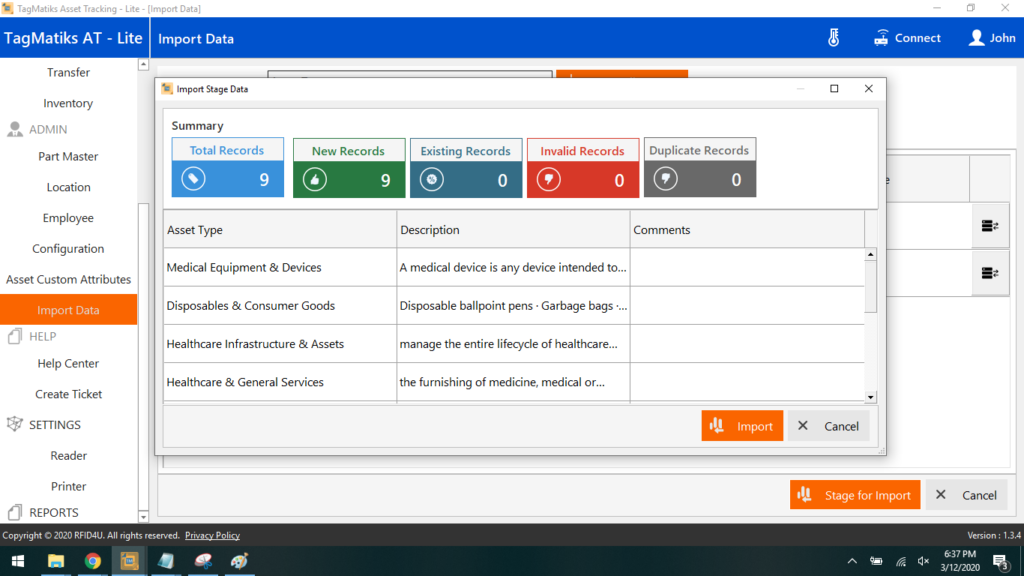The image size is (1024, 576).
Task: Click the ADMIN section person icon
Action: coord(14,129)
